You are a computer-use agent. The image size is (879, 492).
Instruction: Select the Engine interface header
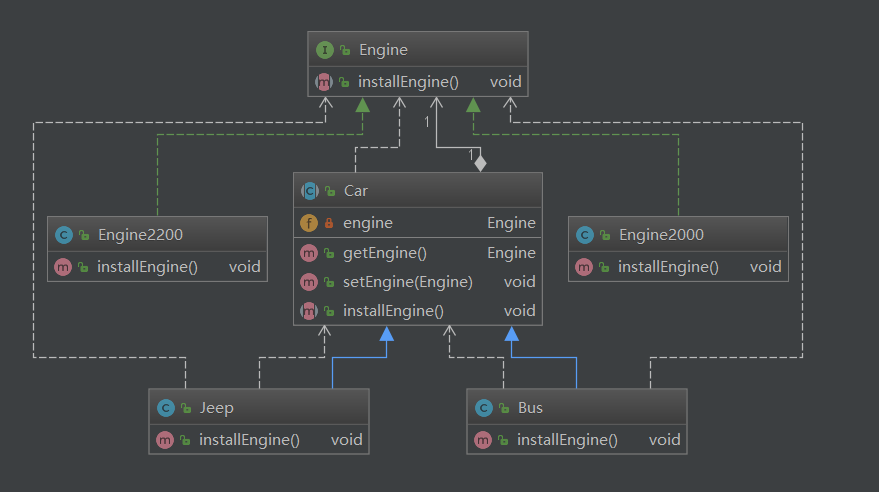click(383, 50)
